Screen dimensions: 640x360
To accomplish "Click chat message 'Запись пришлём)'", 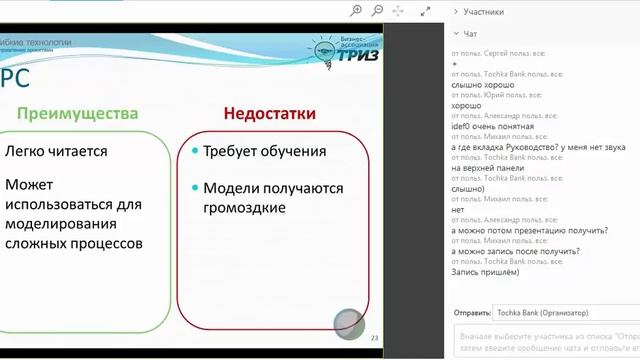I will click(x=485, y=272).
